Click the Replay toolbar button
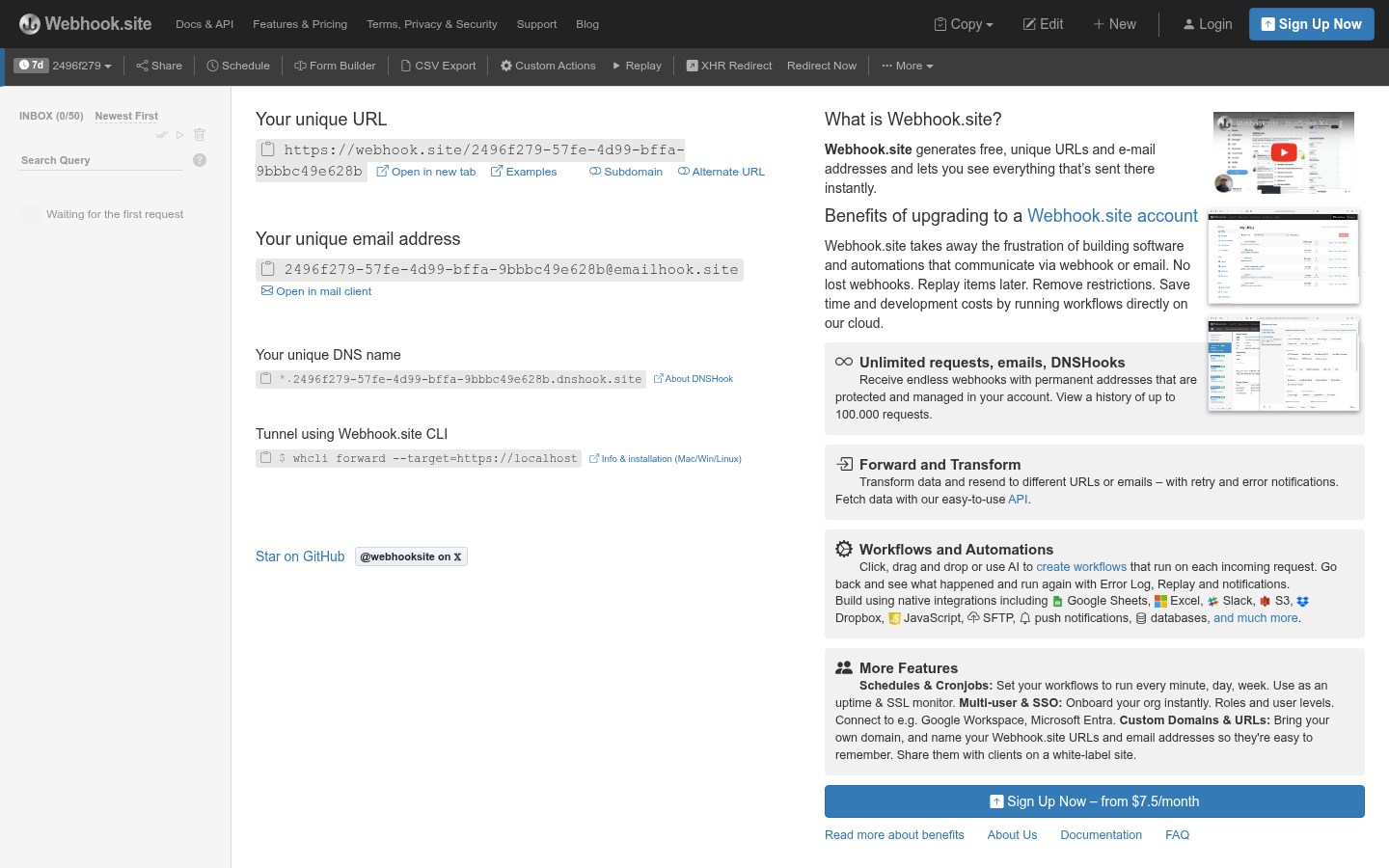Screen dimensions: 1389x868 [637, 66]
